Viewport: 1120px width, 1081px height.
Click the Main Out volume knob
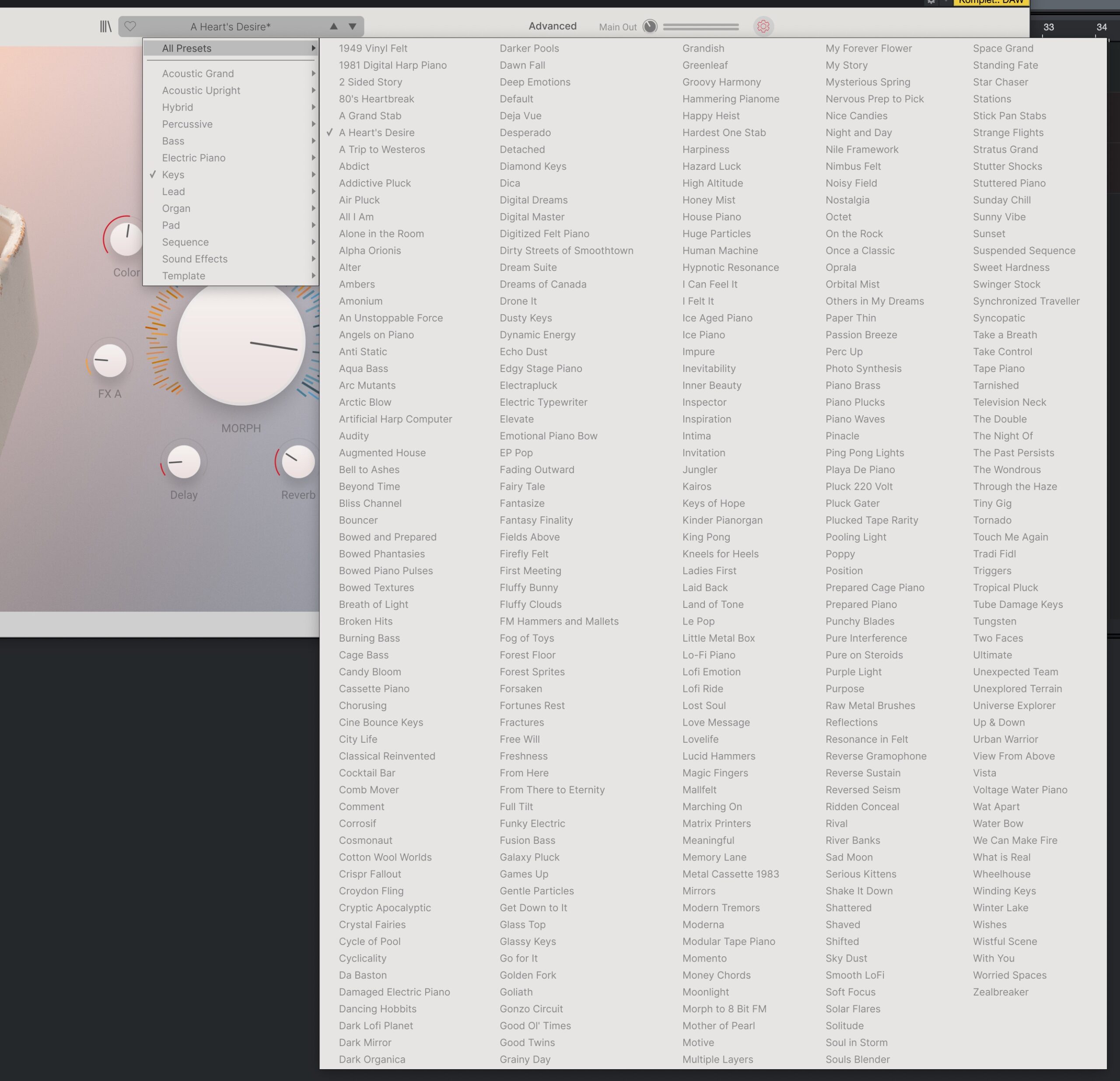click(x=650, y=26)
